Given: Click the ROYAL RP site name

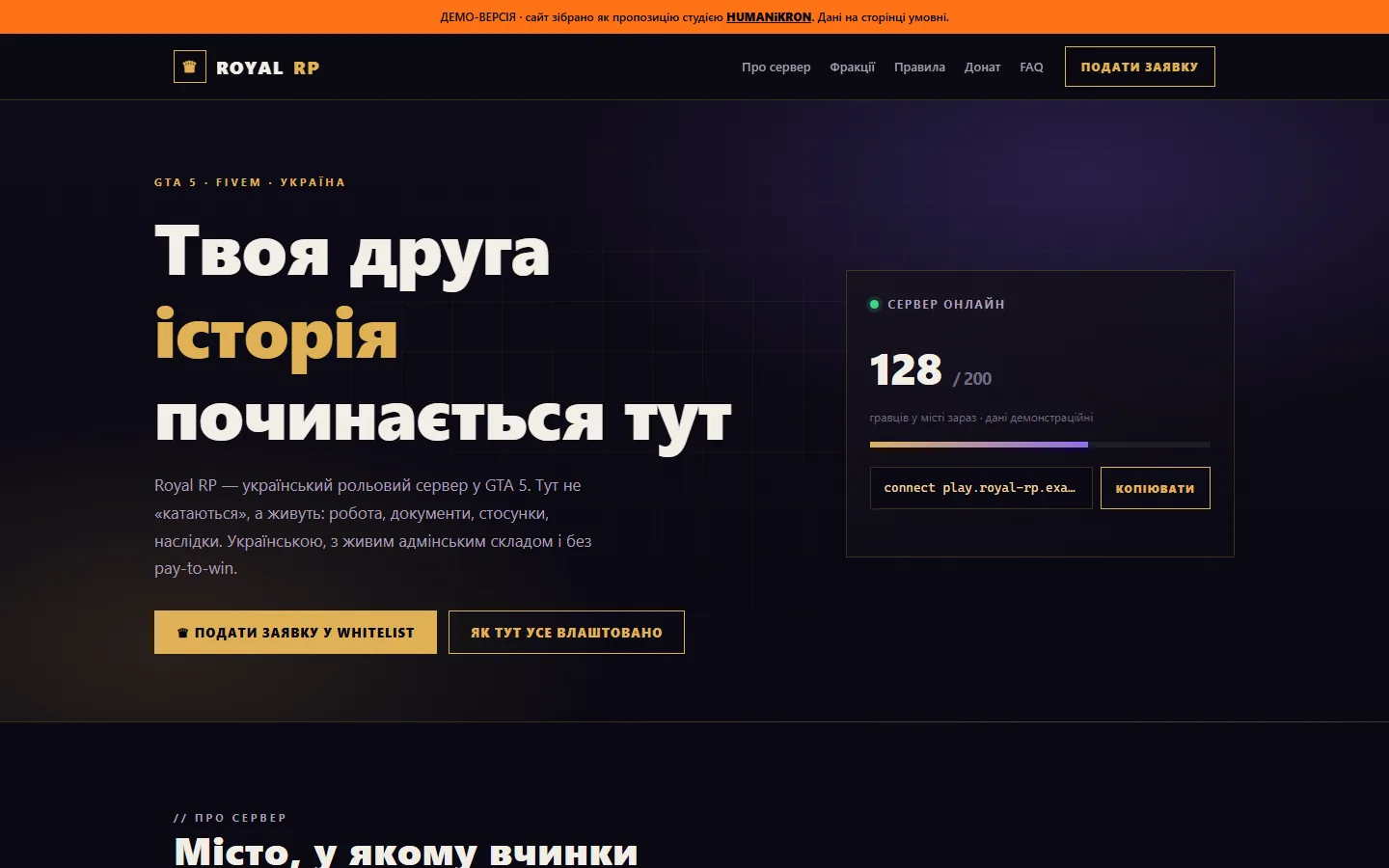Looking at the screenshot, I should tap(267, 68).
